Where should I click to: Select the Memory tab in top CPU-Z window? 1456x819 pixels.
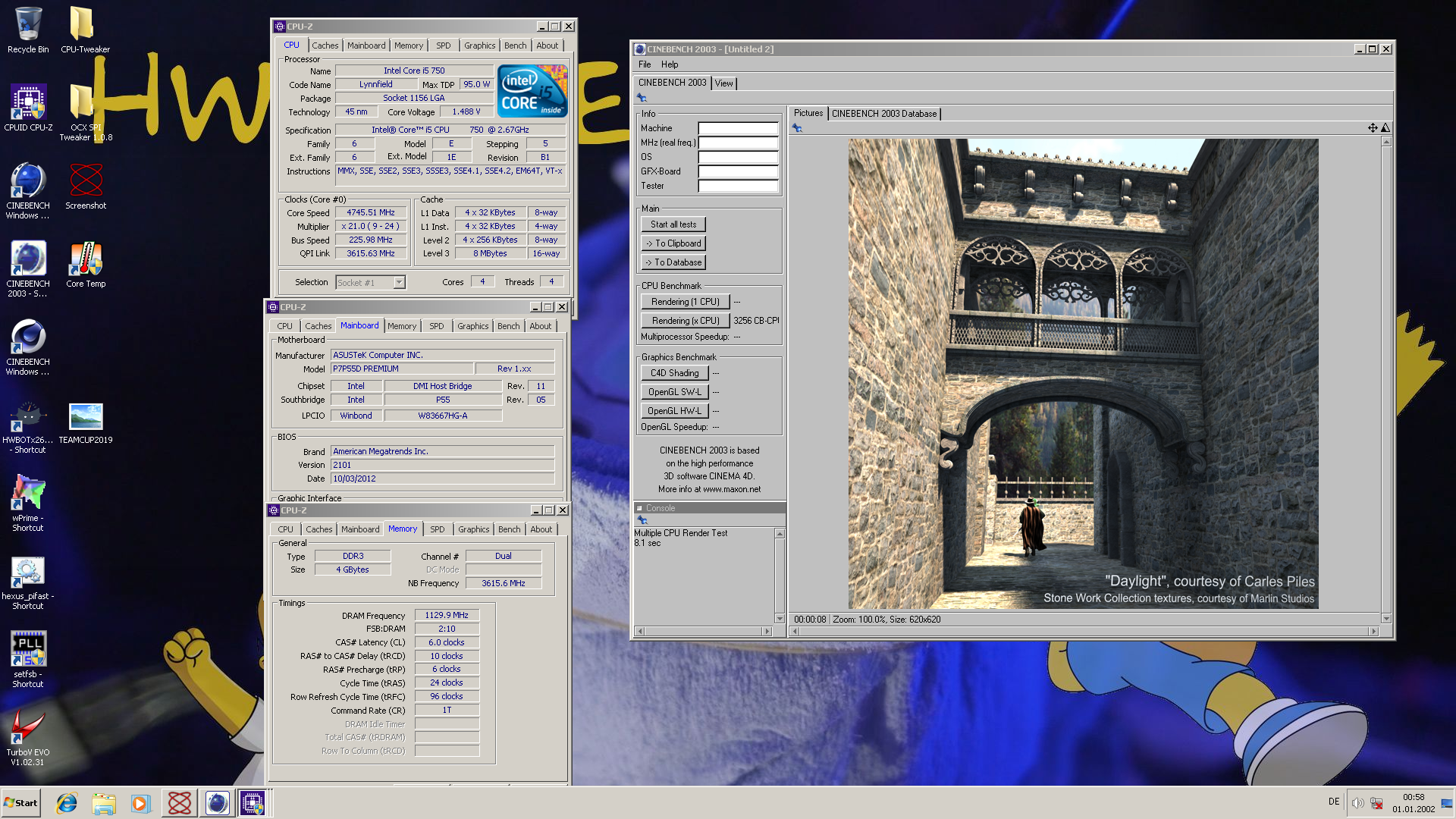point(408,45)
